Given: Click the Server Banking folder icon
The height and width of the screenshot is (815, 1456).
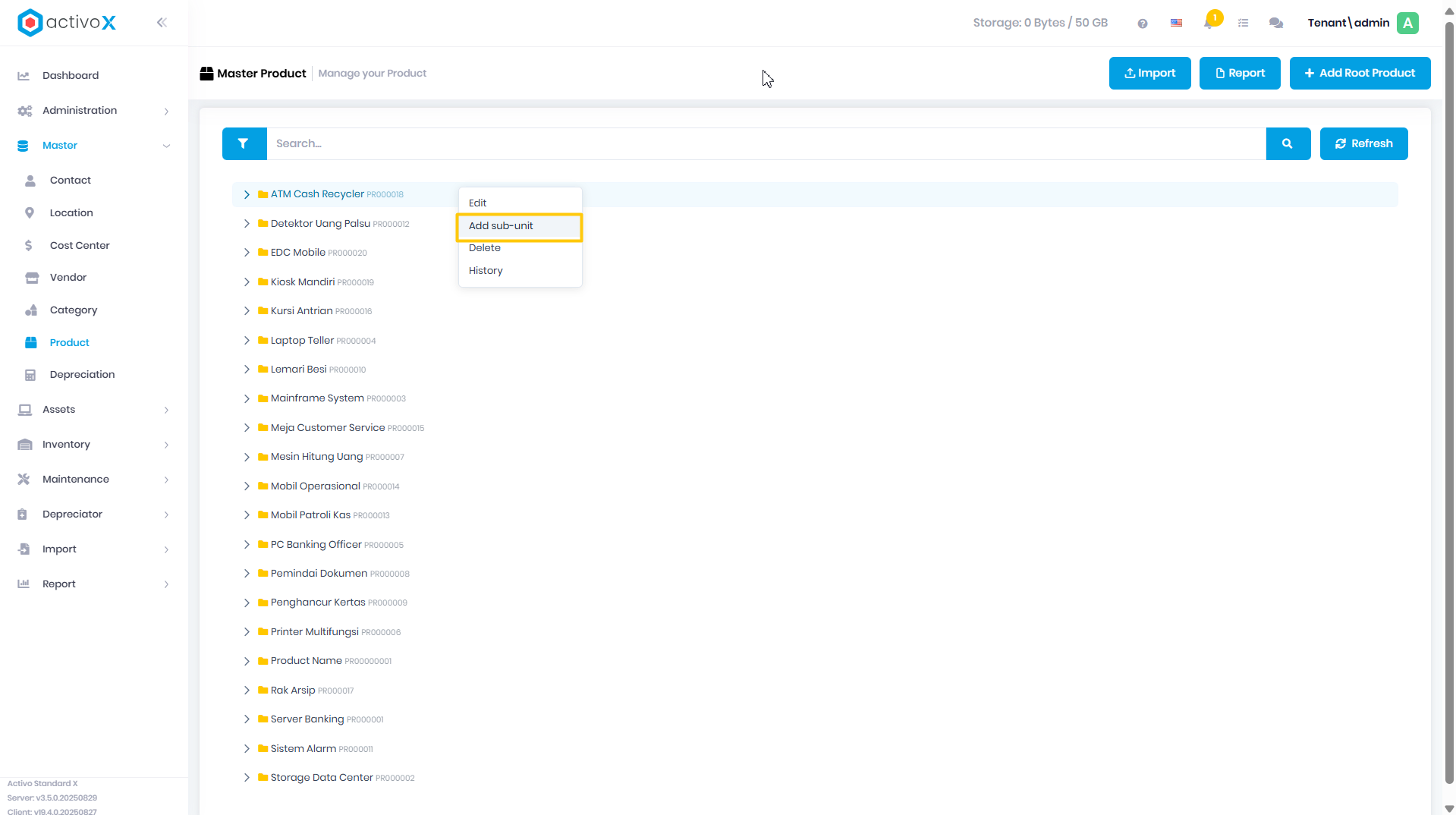Looking at the screenshot, I should tap(263, 719).
